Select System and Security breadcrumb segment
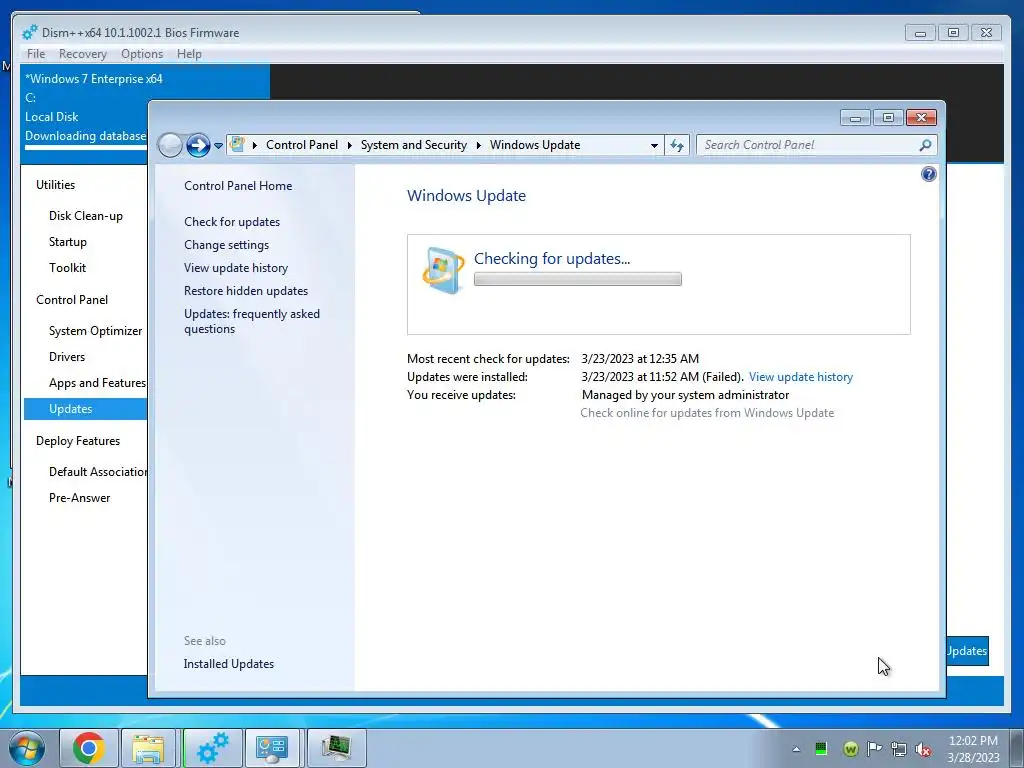 [413, 145]
